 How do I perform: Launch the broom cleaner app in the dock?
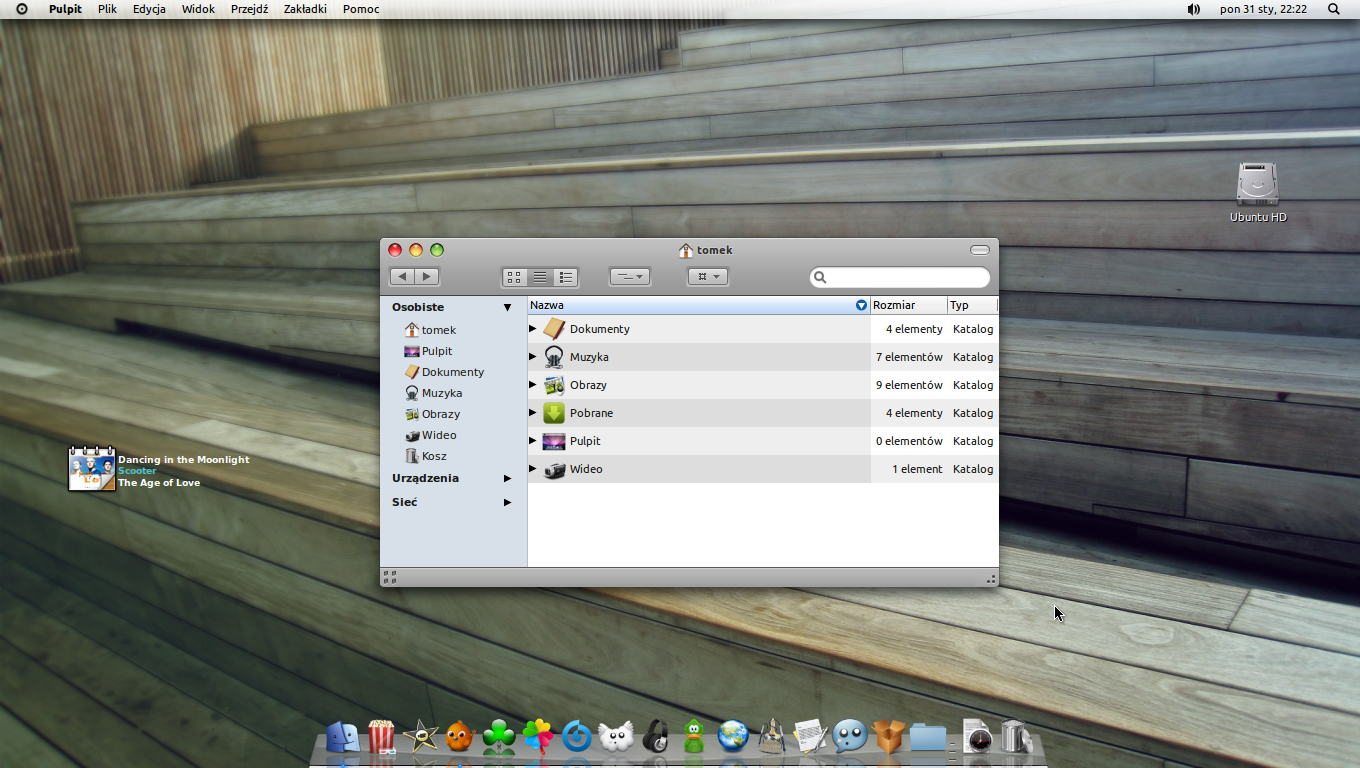click(772, 736)
